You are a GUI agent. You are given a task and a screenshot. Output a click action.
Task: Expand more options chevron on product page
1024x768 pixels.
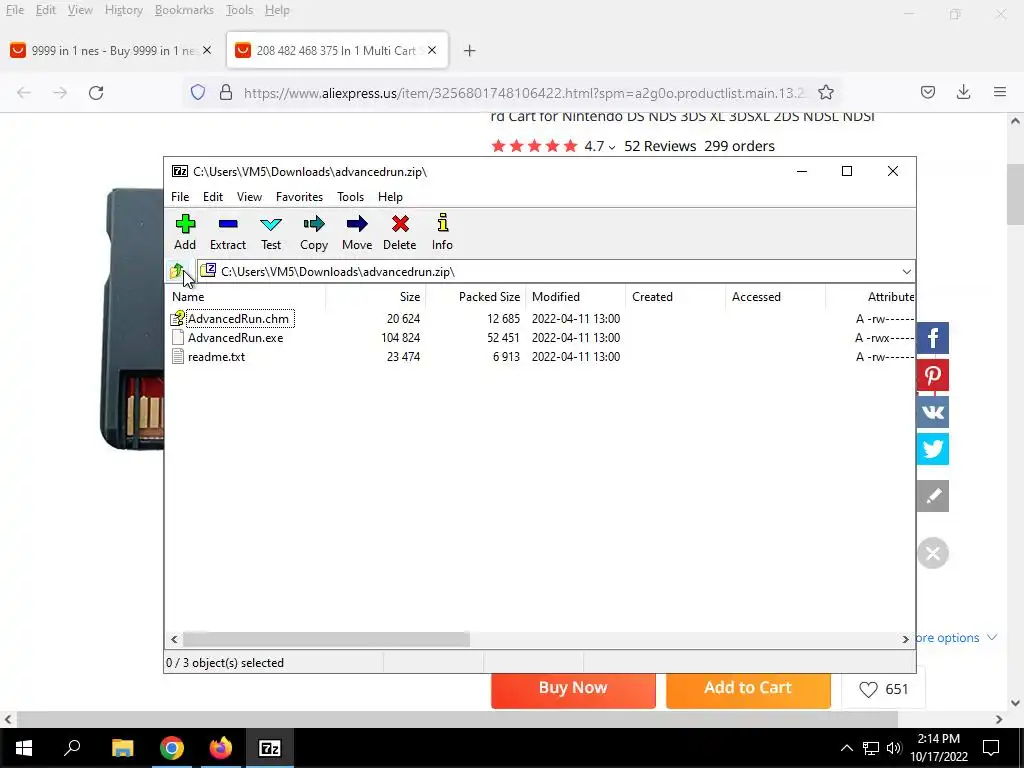[992, 637]
